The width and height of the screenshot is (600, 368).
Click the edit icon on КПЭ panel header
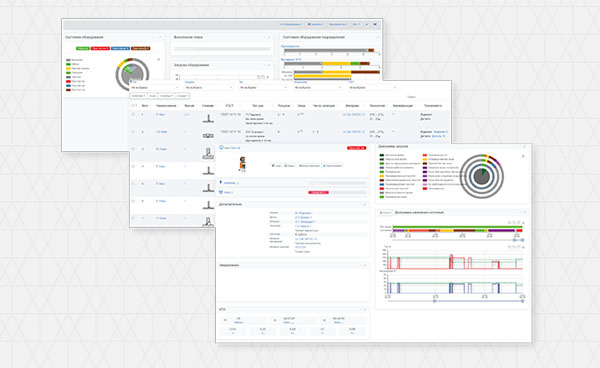click(365, 309)
